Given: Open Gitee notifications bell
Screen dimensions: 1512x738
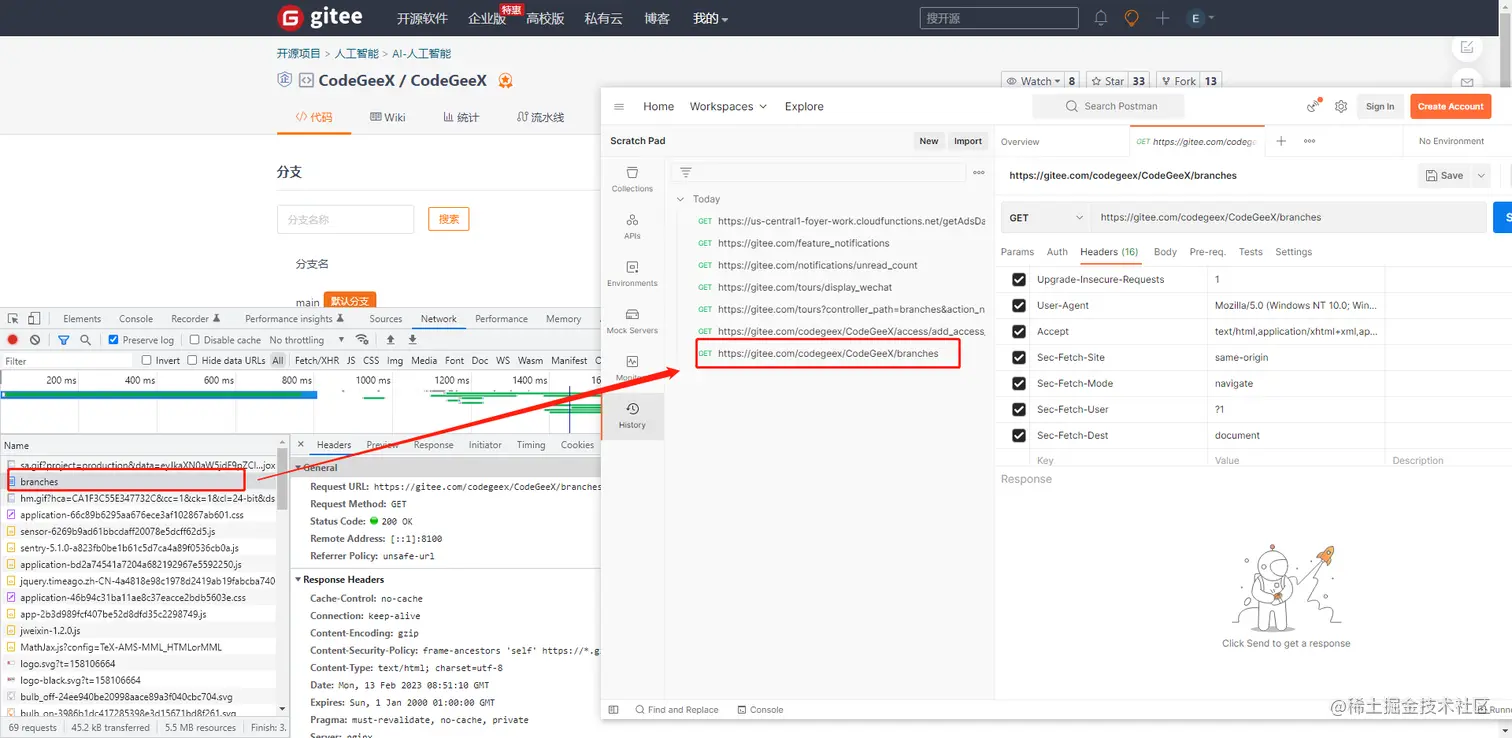Looking at the screenshot, I should [1101, 18].
